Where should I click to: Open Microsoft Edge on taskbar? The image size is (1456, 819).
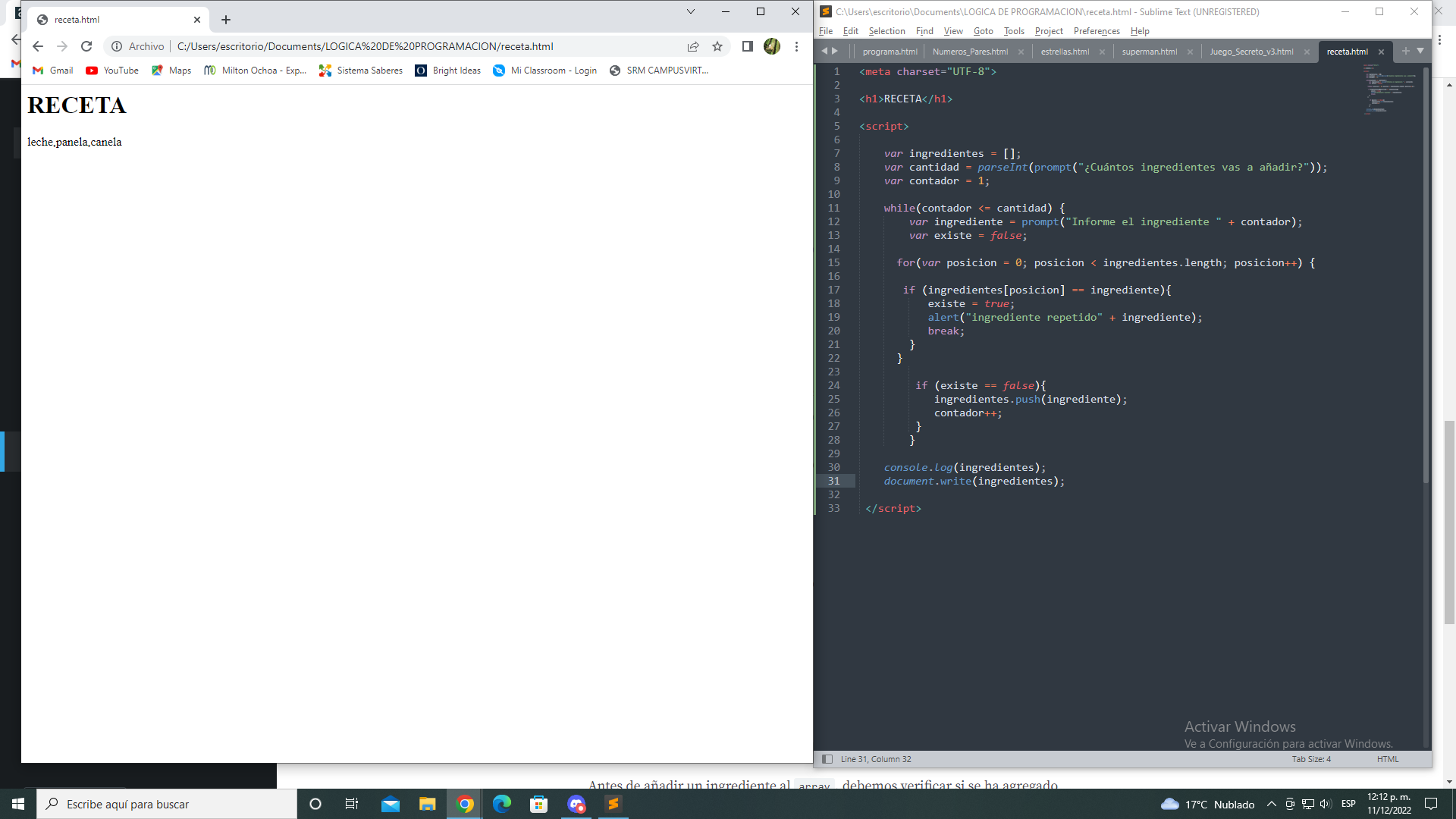click(x=502, y=804)
